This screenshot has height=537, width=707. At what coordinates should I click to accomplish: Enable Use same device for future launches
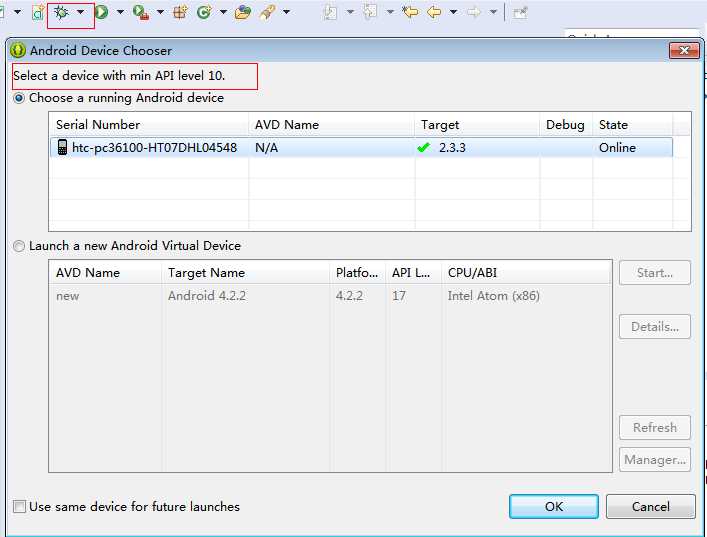[x=19, y=506]
